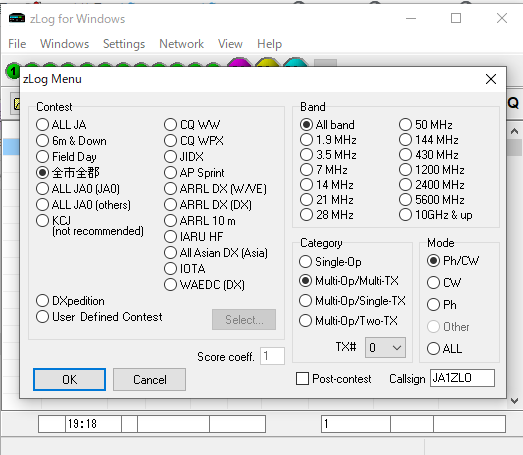Click green toolbar button number 1
Viewport: 523px width, 455px height.
pos(13,71)
